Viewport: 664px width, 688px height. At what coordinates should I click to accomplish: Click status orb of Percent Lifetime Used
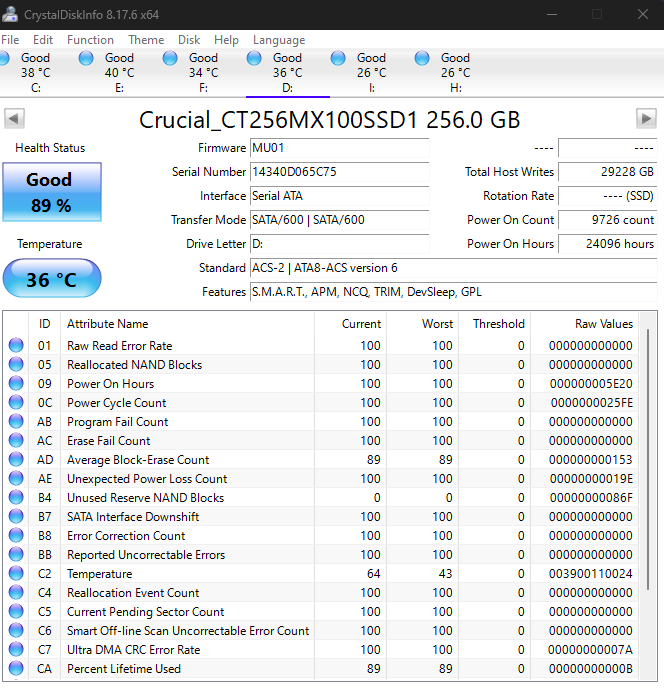click(16, 668)
